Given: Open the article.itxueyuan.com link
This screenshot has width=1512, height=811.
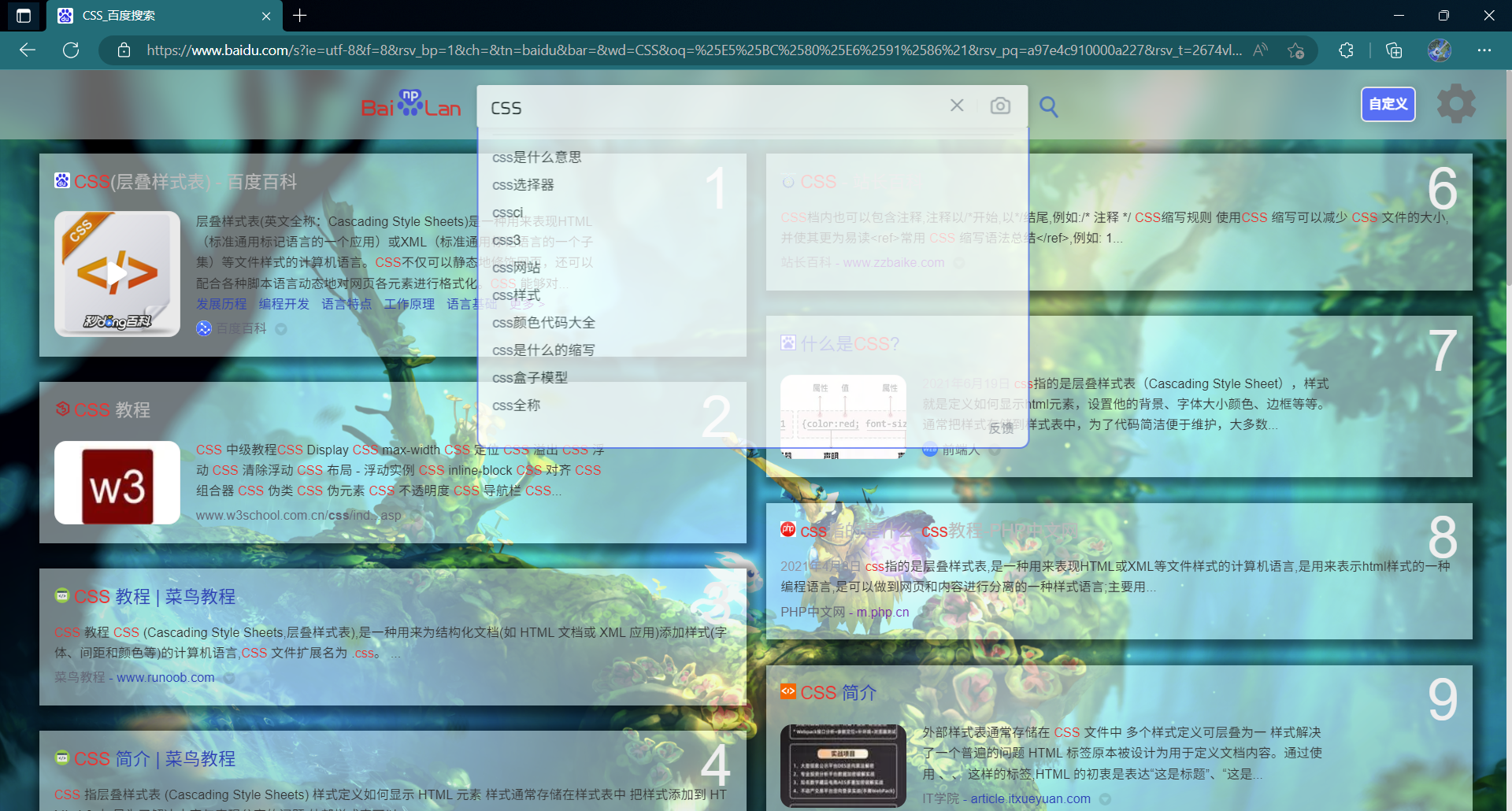Looking at the screenshot, I should click(1030, 798).
